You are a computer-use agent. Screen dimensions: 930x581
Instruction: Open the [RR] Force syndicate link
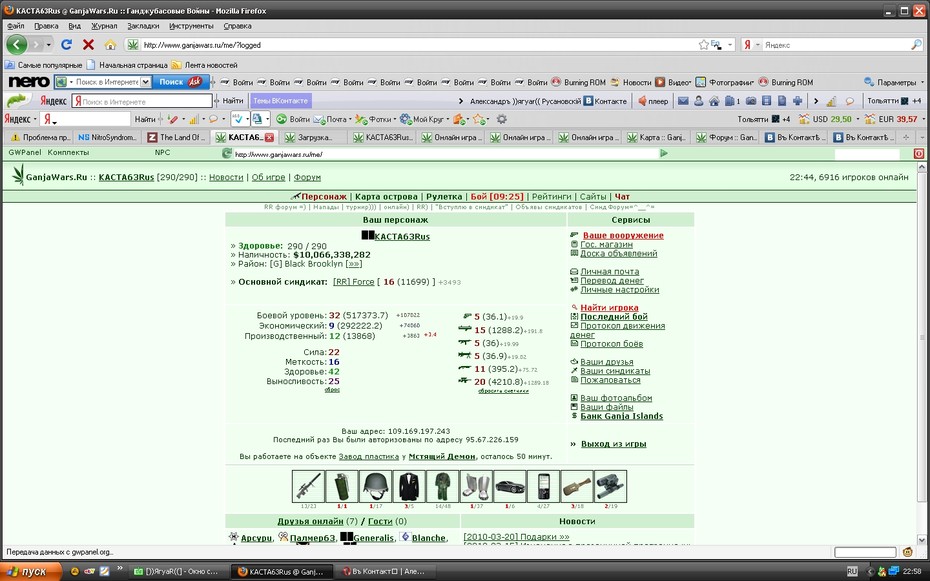point(353,282)
